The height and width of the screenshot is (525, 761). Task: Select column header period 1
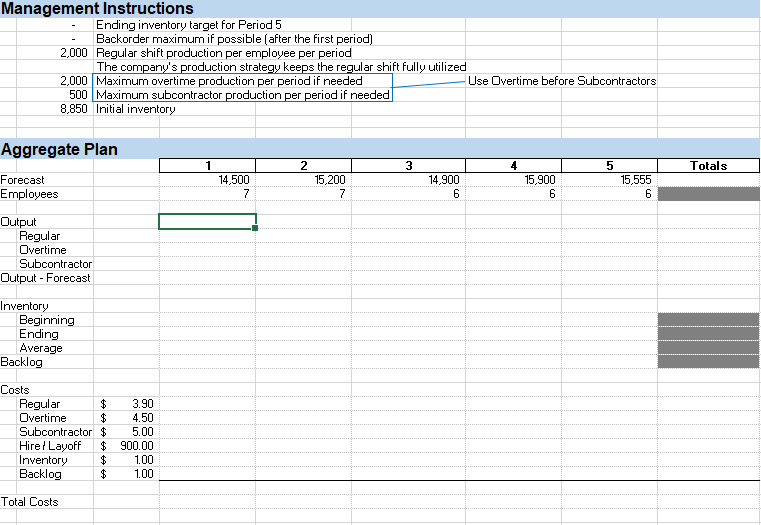point(207,166)
